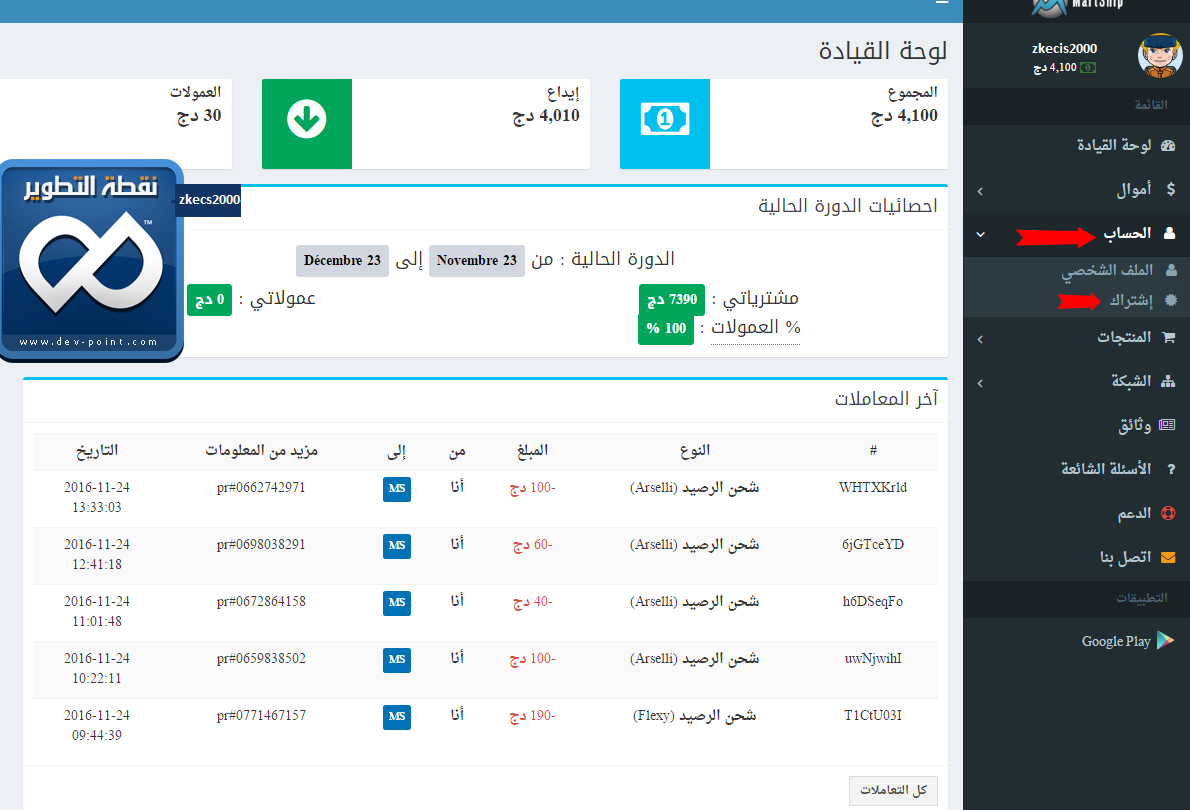Click the green 100 % commissions badge
Screen dimensions: 1190x810
click(666, 329)
